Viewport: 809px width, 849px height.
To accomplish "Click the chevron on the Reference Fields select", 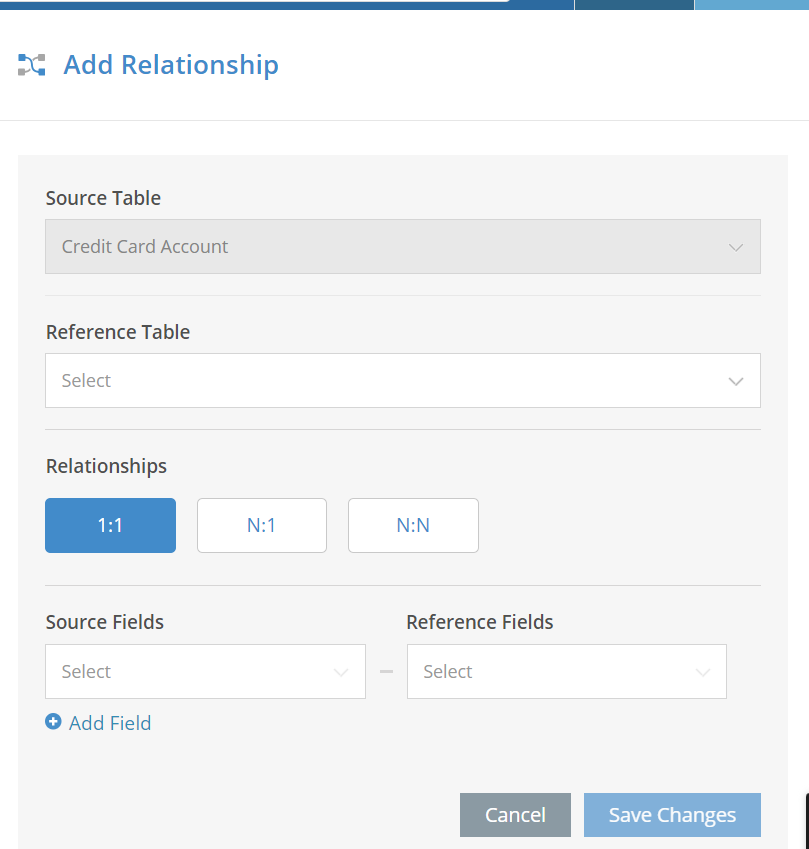I will tap(703, 671).
